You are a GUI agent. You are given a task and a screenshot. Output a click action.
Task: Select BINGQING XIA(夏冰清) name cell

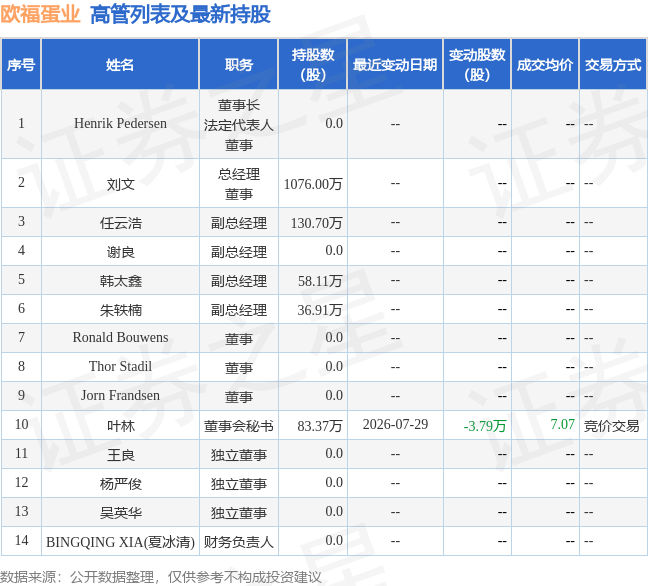pos(120,542)
